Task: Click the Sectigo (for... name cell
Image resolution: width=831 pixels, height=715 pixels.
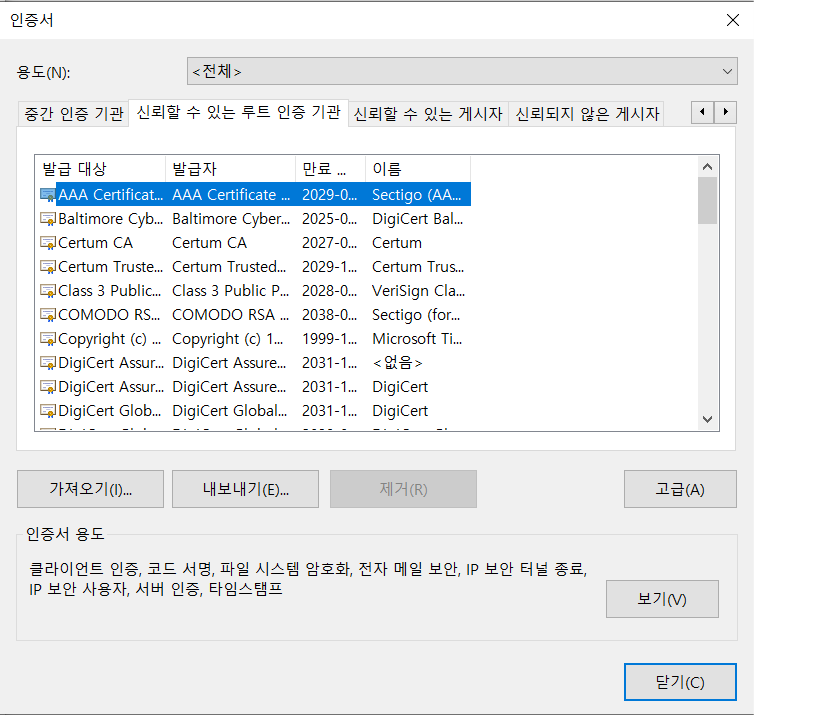Action: tap(416, 315)
